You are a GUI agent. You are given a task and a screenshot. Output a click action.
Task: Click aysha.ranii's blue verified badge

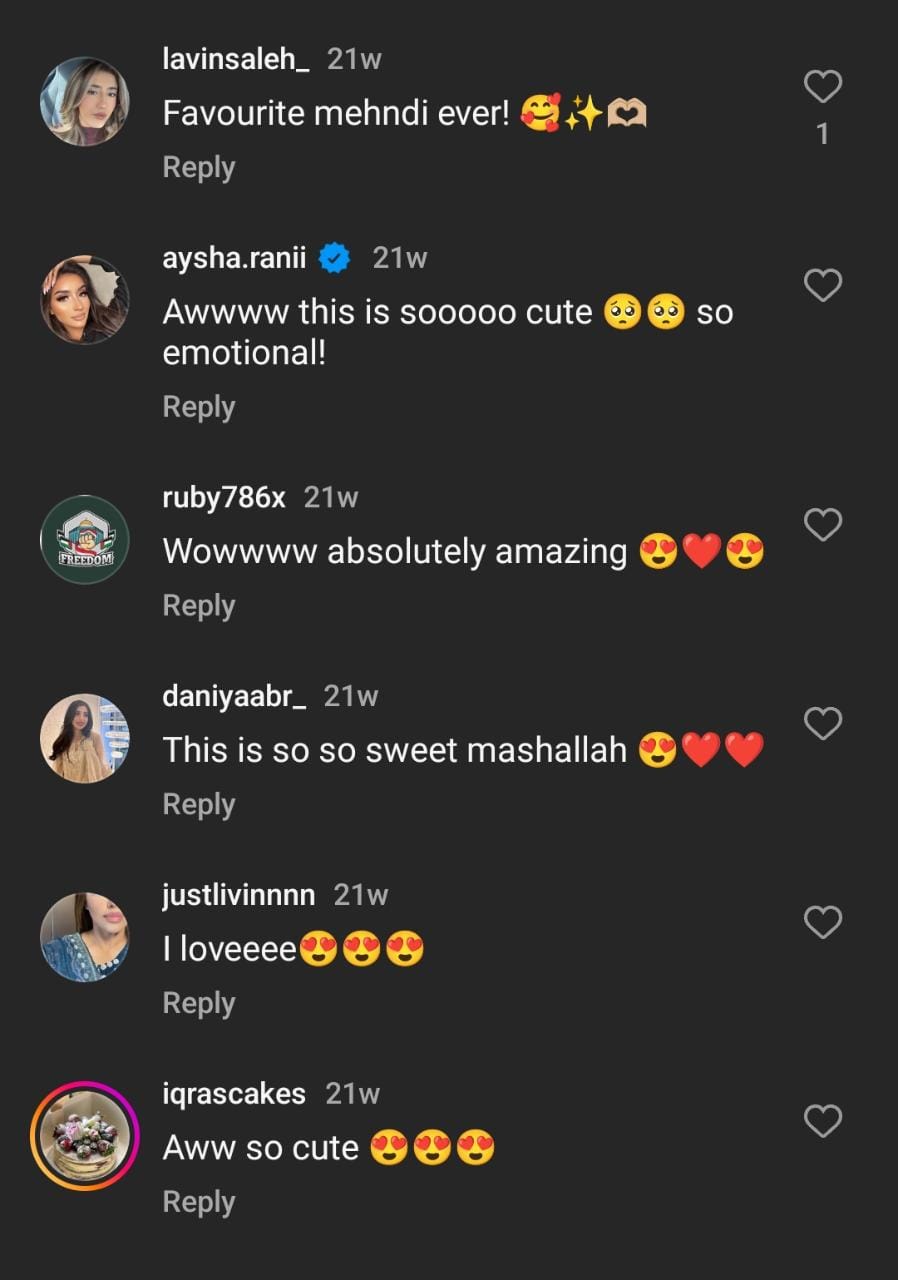[335, 258]
